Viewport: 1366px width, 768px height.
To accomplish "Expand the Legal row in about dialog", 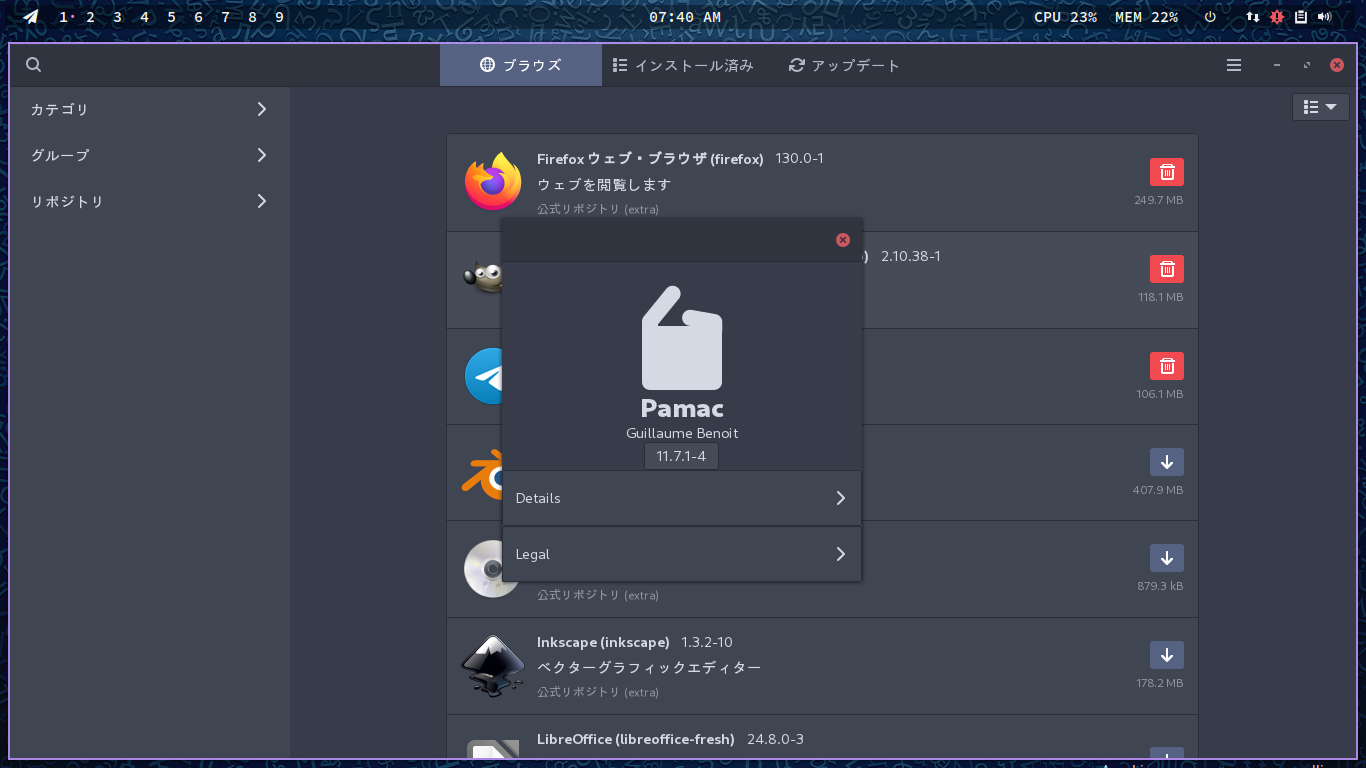I will (x=681, y=554).
